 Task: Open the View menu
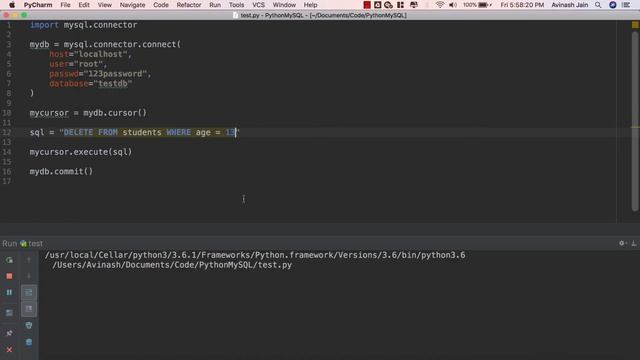click(104, 5)
